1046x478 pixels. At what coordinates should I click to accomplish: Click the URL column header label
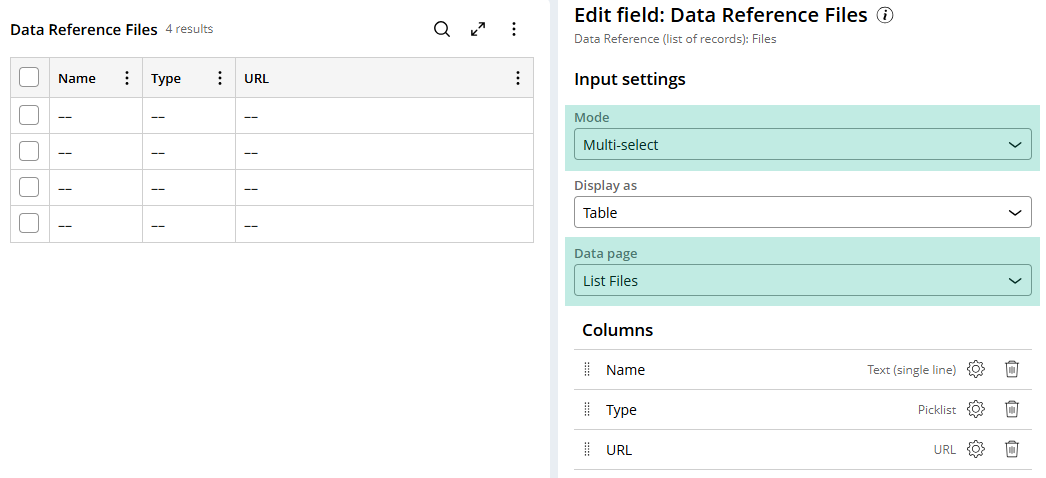click(257, 79)
